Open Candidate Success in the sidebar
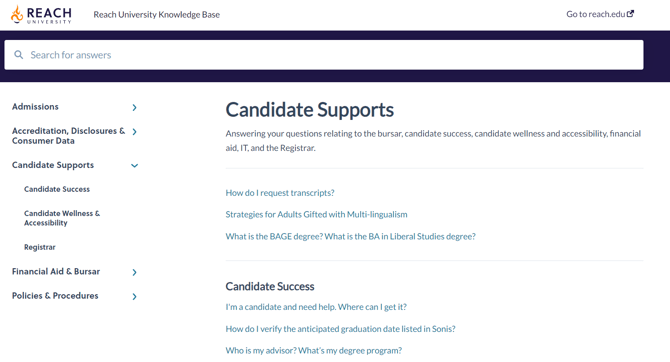The width and height of the screenshot is (670, 362). 57,189
